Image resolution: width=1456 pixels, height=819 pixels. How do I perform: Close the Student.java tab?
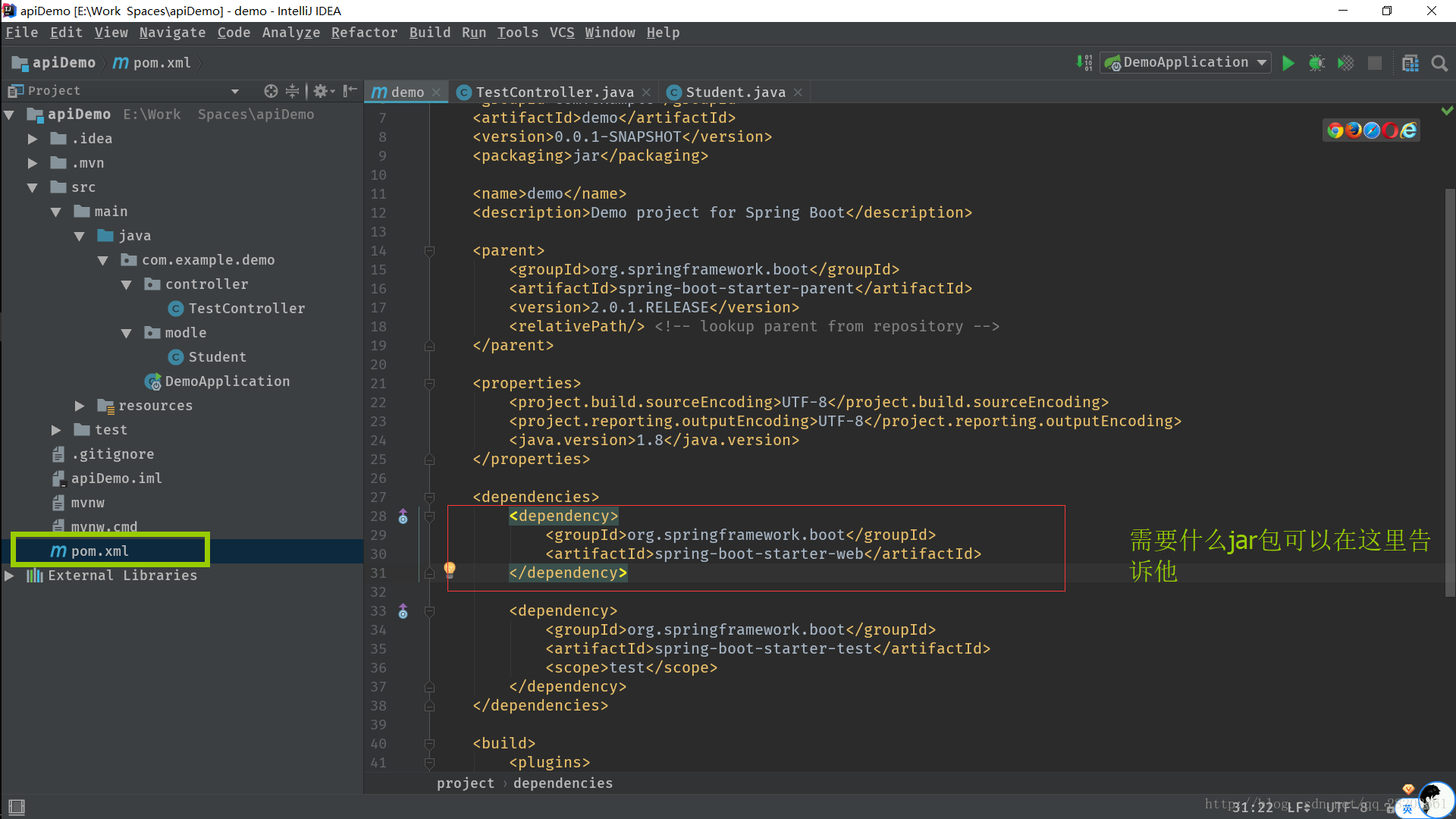pyautogui.click(x=798, y=93)
